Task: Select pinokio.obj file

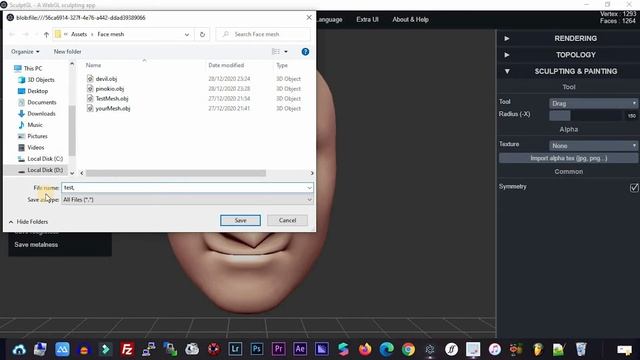Action: point(109,89)
